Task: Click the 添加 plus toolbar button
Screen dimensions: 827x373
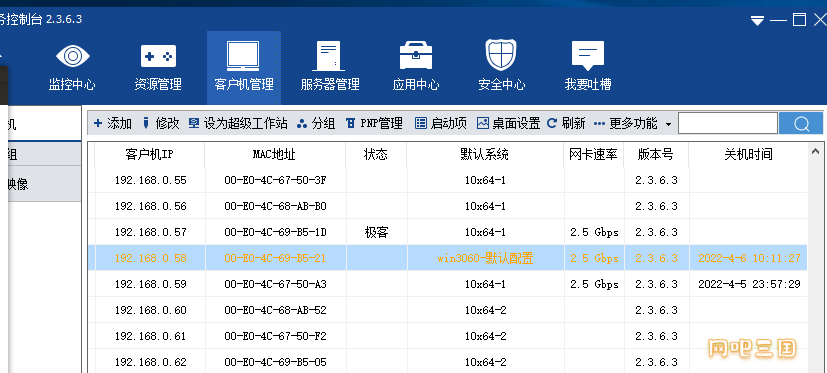Action: [112, 123]
